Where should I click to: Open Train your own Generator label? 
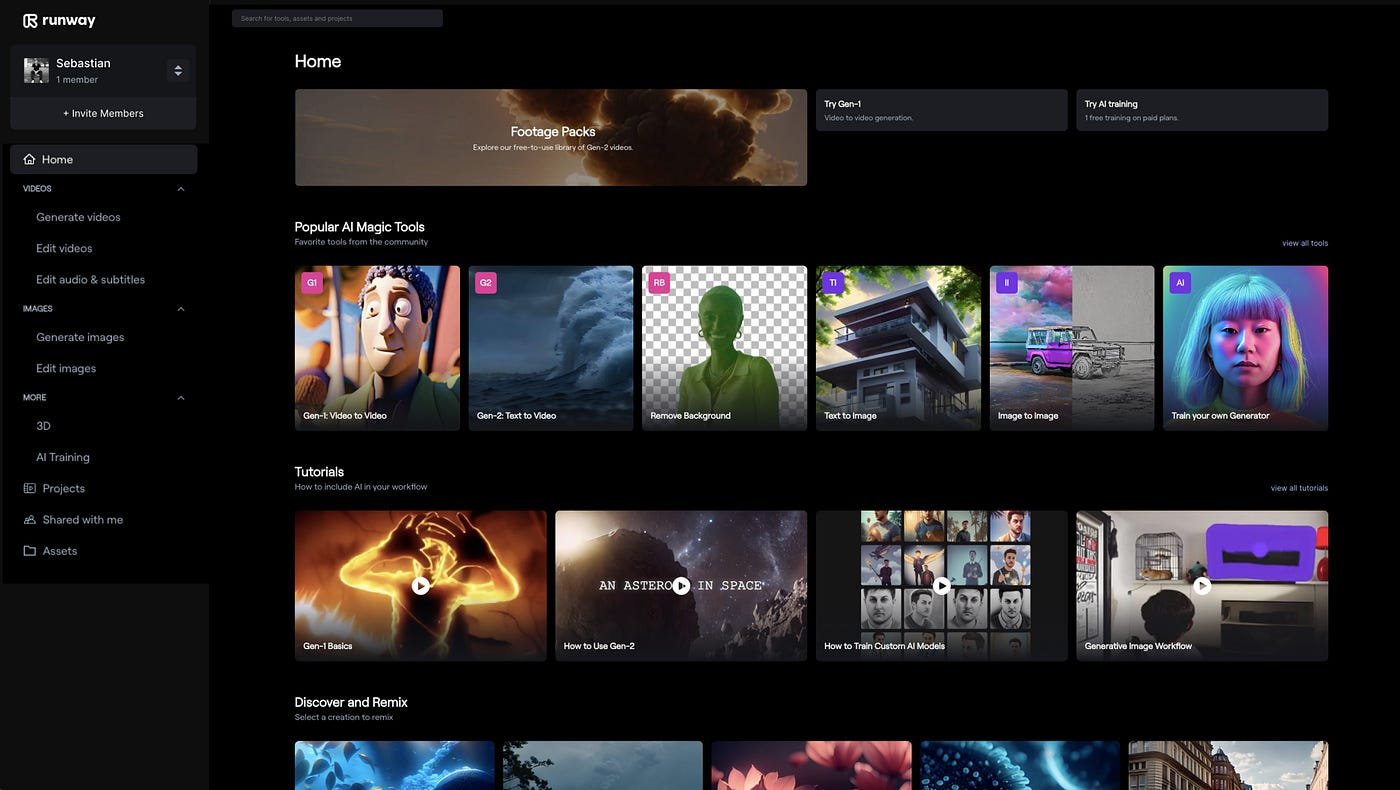click(1221, 416)
